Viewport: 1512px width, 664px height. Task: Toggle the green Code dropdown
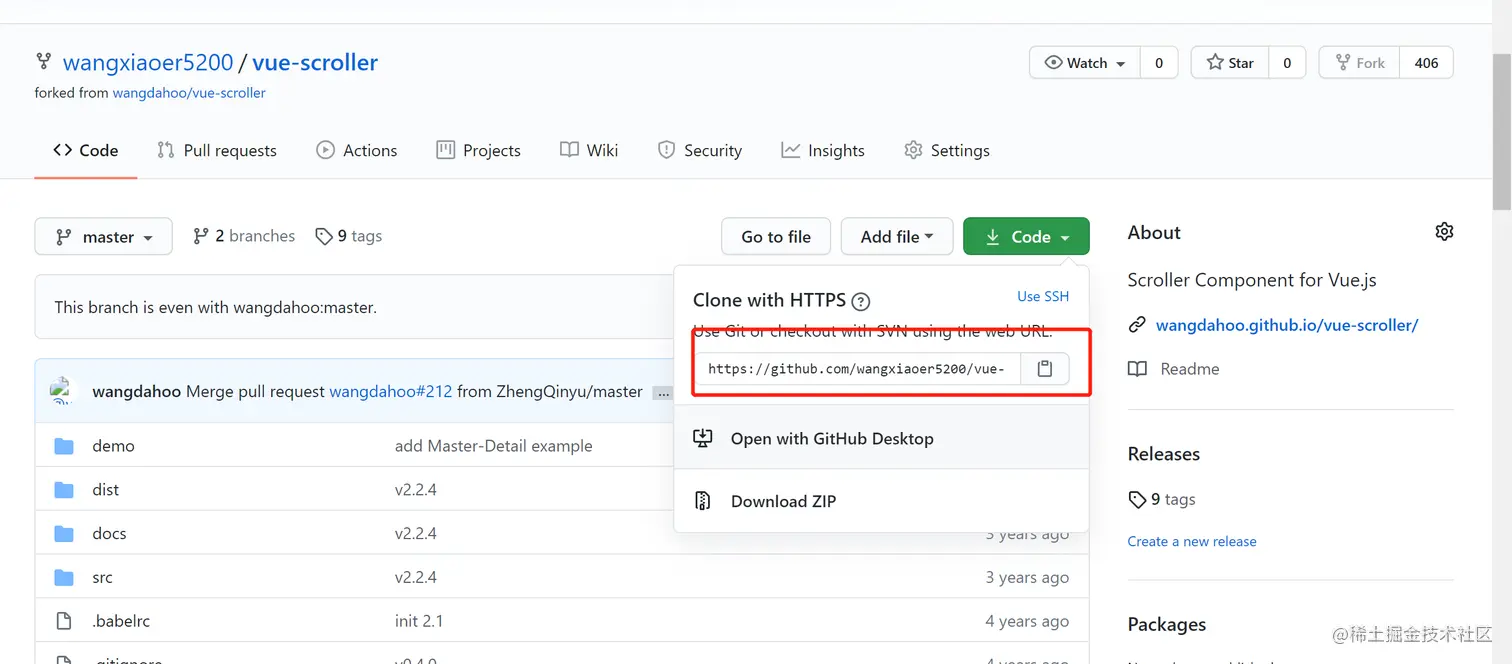[x=1026, y=237]
